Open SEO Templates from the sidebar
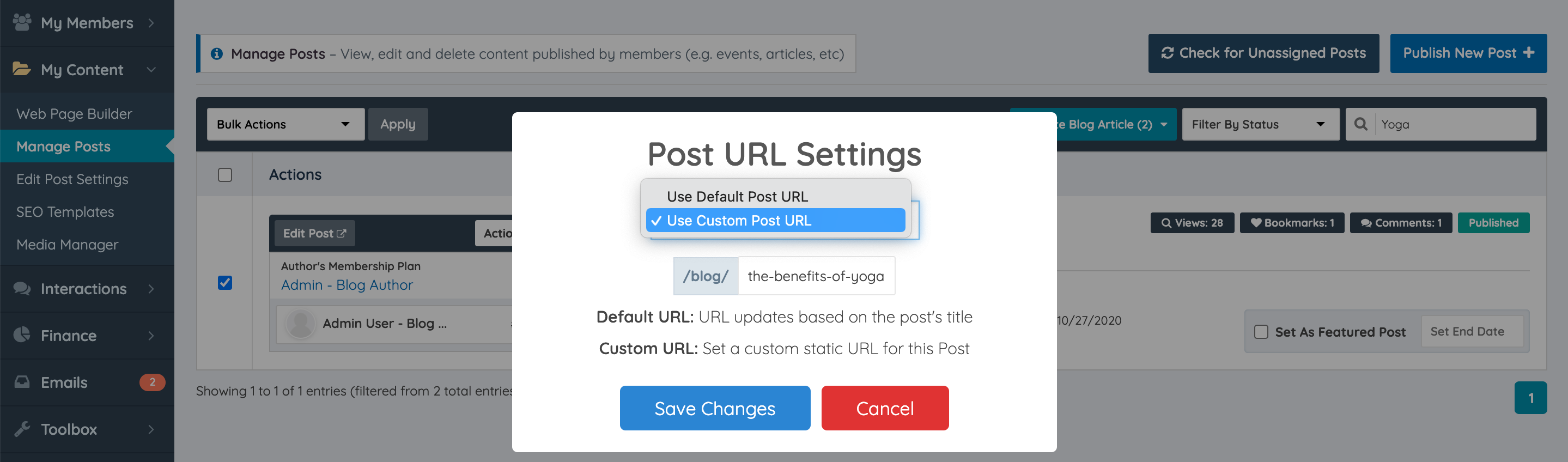This screenshot has height=462, width=1568. point(65,212)
